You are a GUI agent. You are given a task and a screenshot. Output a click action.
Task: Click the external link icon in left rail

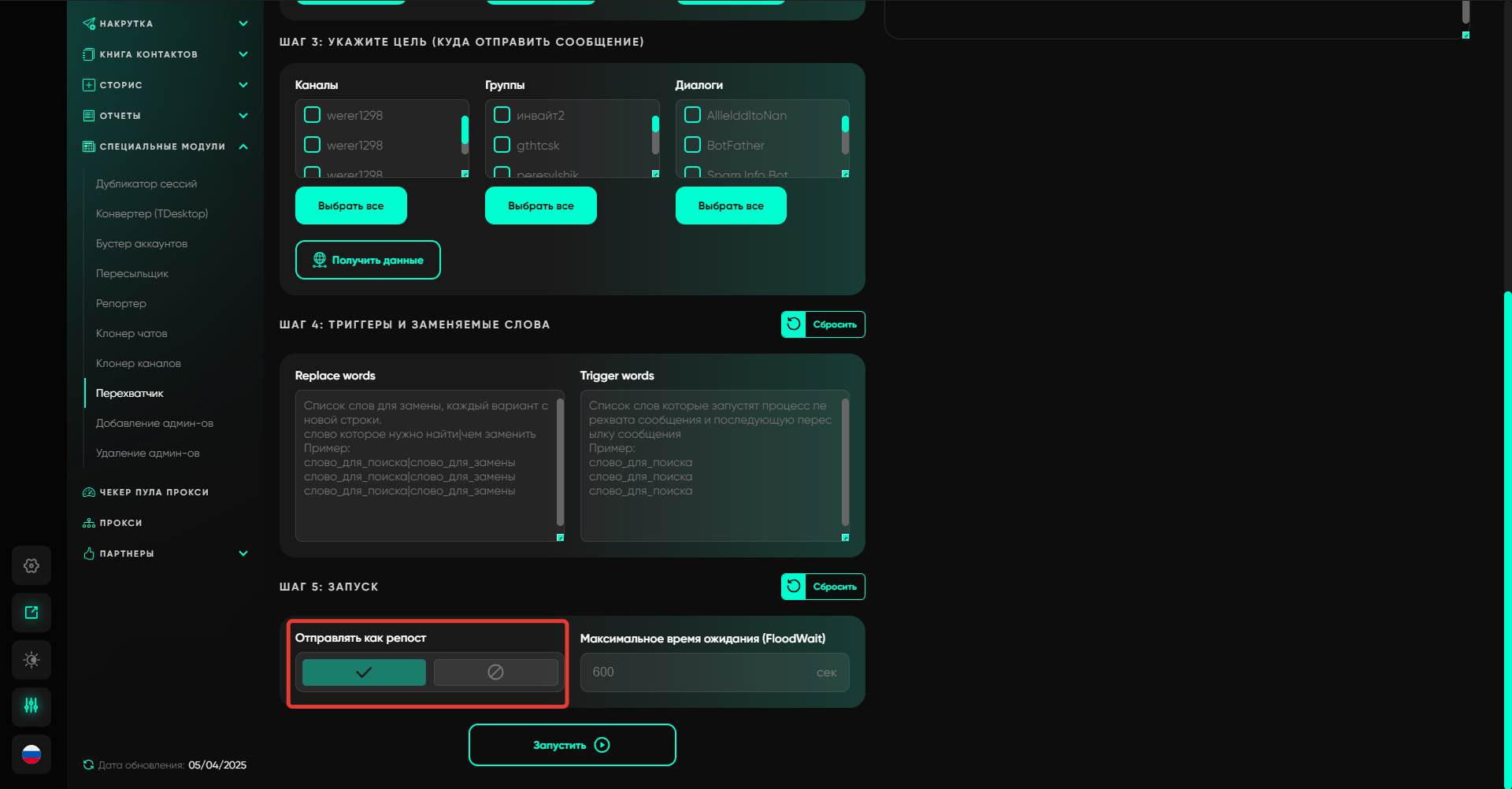tap(31, 613)
